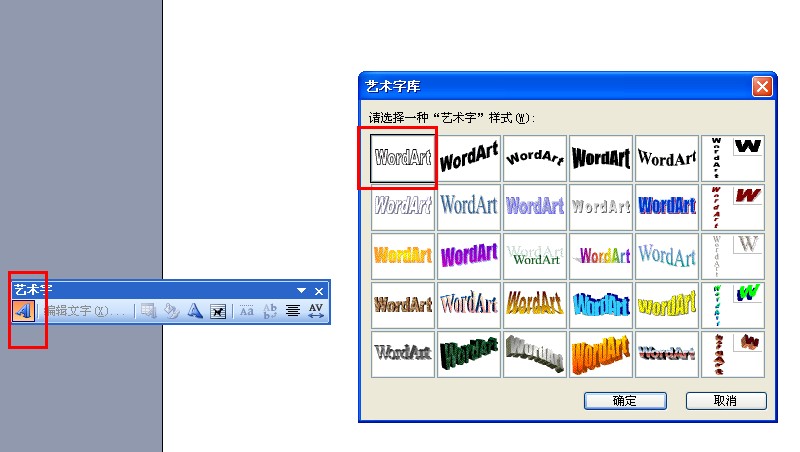Toggle the same letter heights Aa icon
The image size is (800, 452).
(x=246, y=311)
